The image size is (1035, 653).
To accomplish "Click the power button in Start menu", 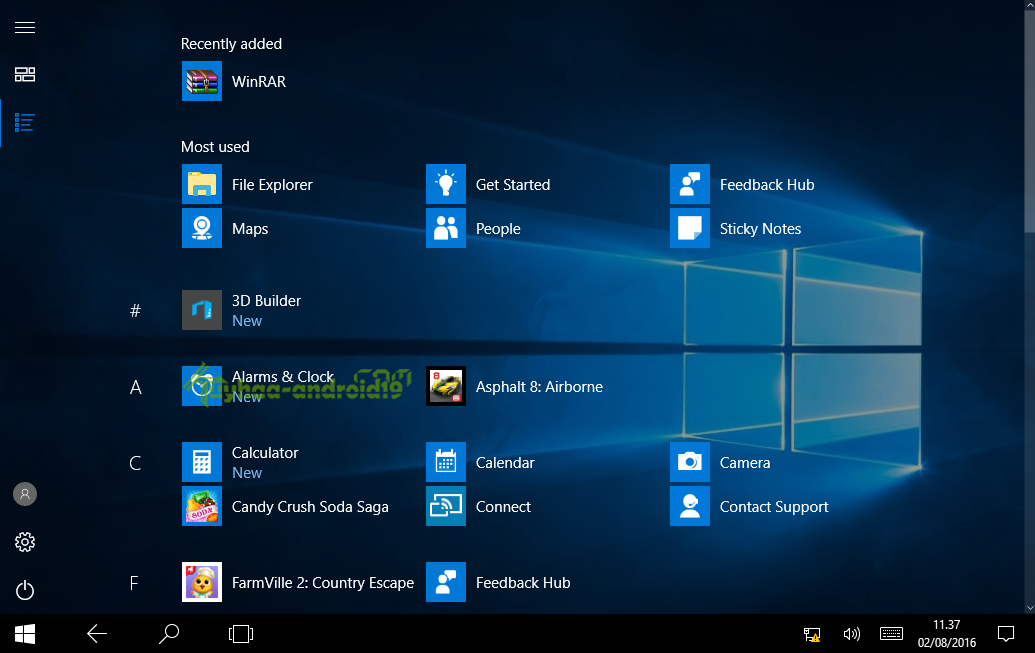I will [24, 590].
